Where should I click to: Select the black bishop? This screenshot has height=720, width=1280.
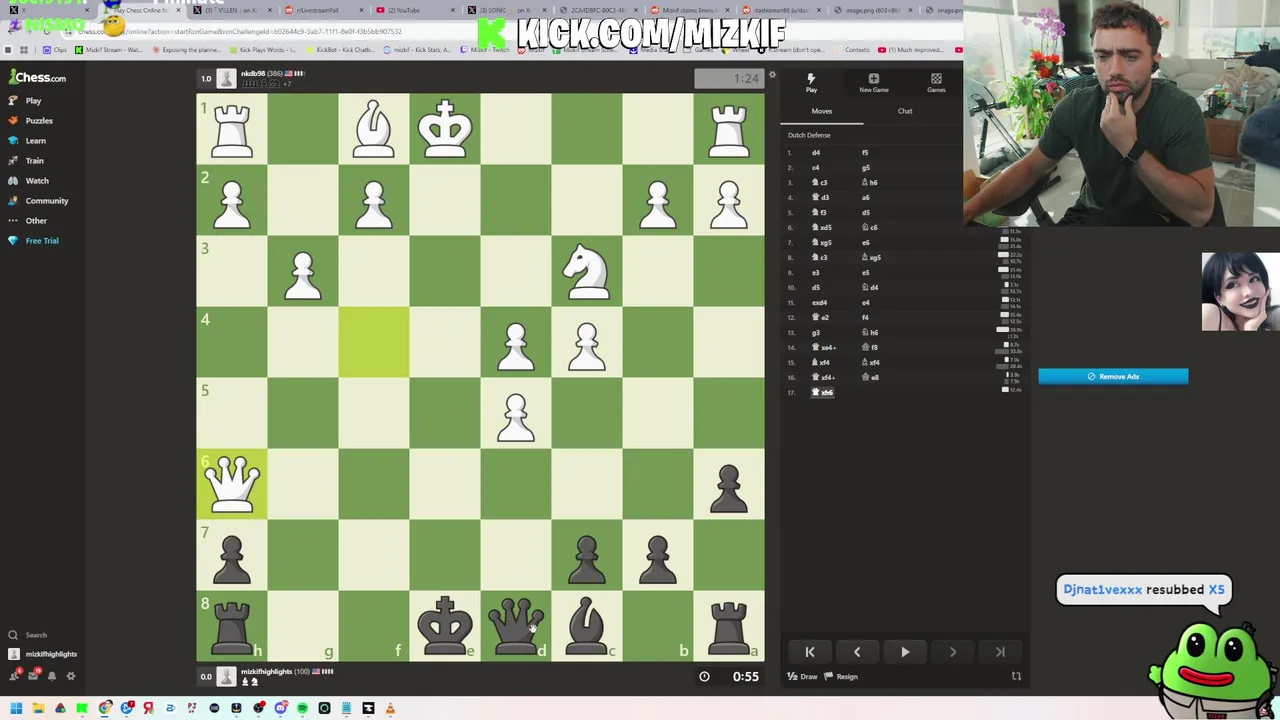click(x=586, y=626)
